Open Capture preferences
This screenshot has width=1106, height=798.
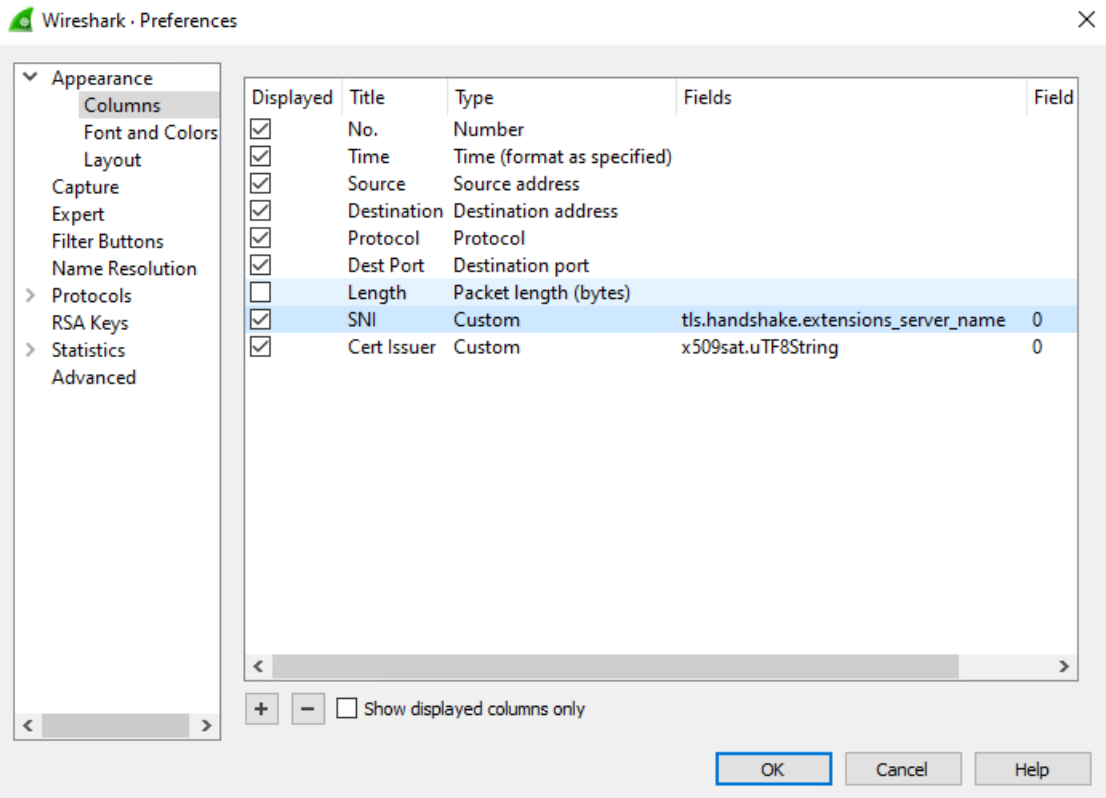[85, 187]
